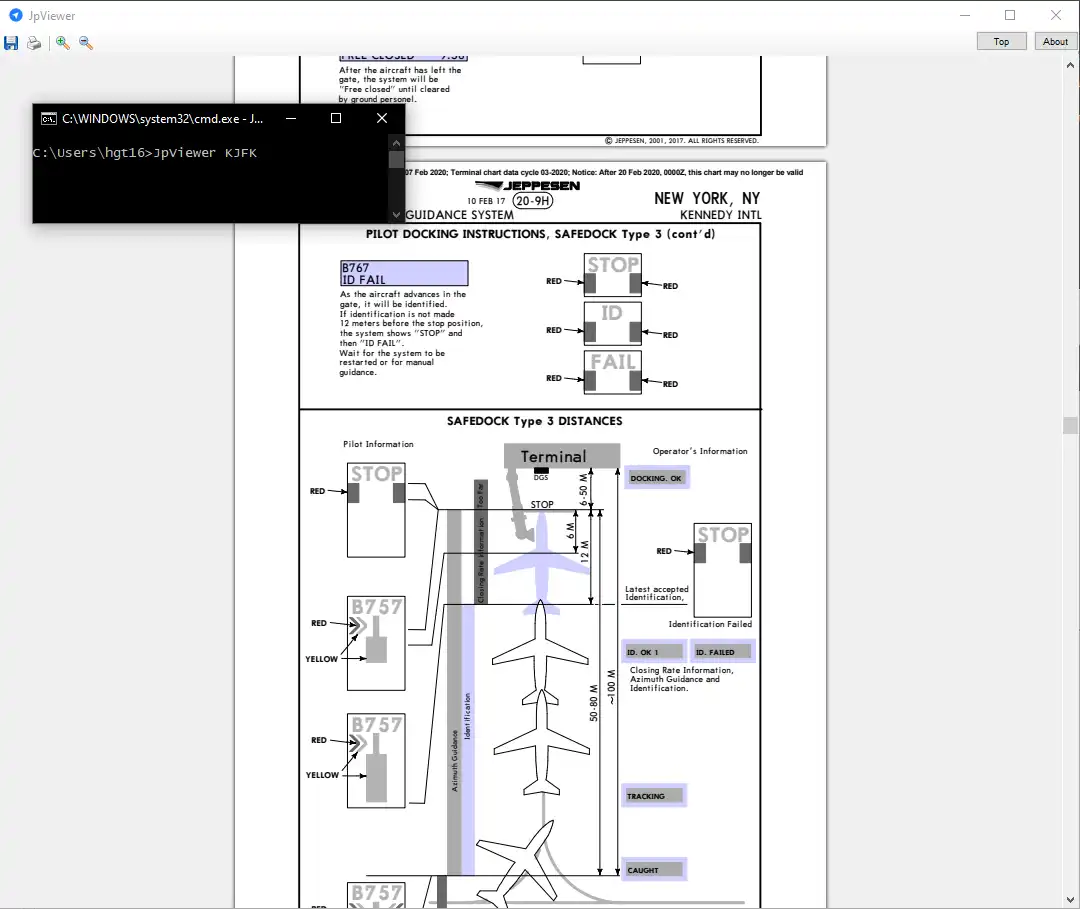This screenshot has width=1080, height=909.
Task: Click cmd window scrollbar down arrow
Action: point(396,215)
